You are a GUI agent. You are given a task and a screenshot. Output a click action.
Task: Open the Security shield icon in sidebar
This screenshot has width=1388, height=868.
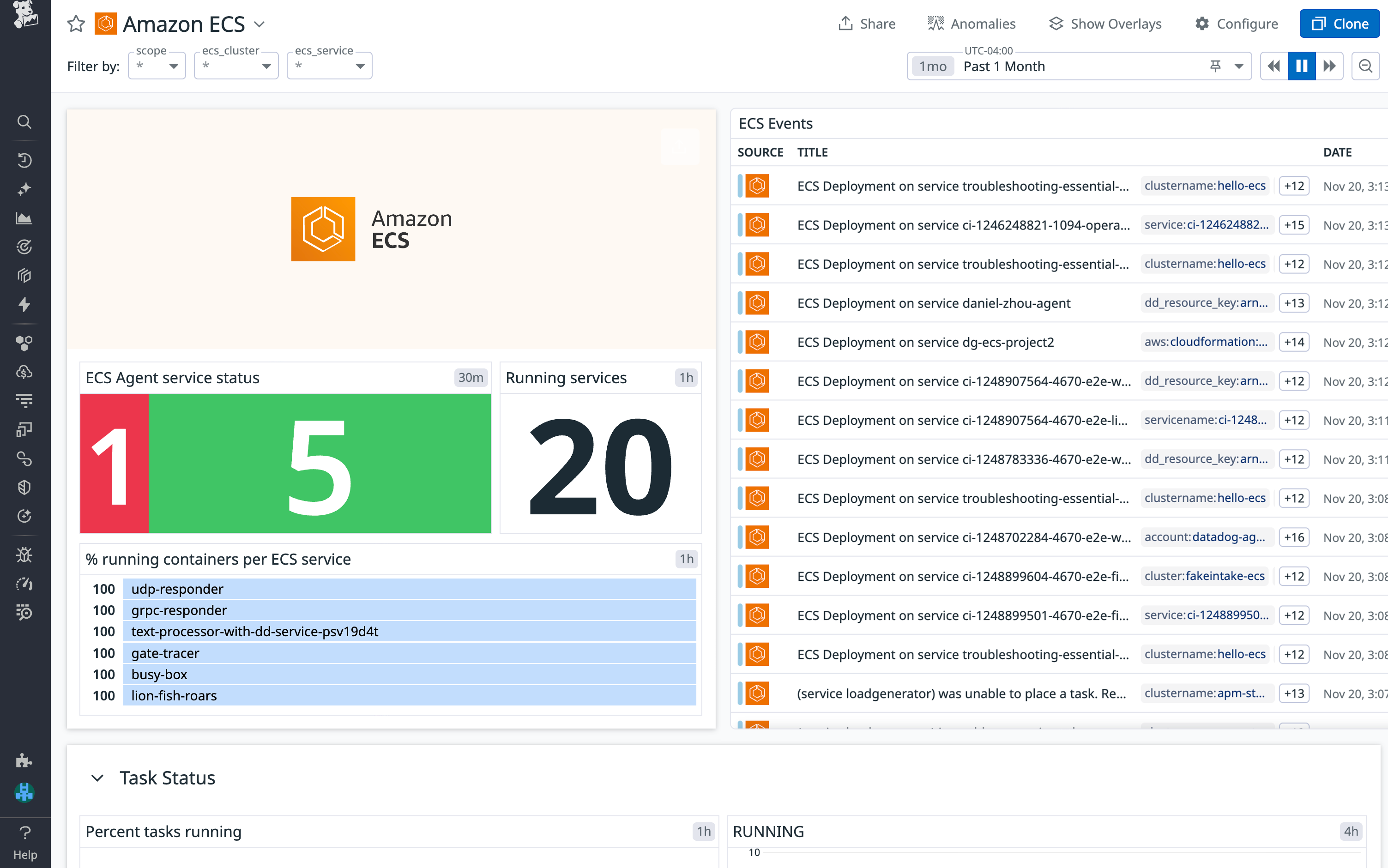[24, 487]
